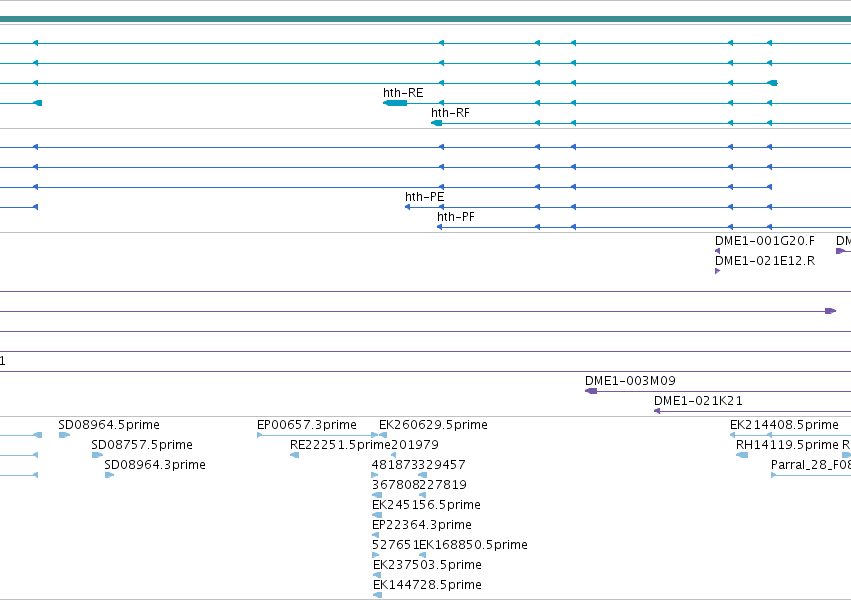851x600 pixels.
Task: Click the EP22364.3prime EST label
Action: [422, 525]
